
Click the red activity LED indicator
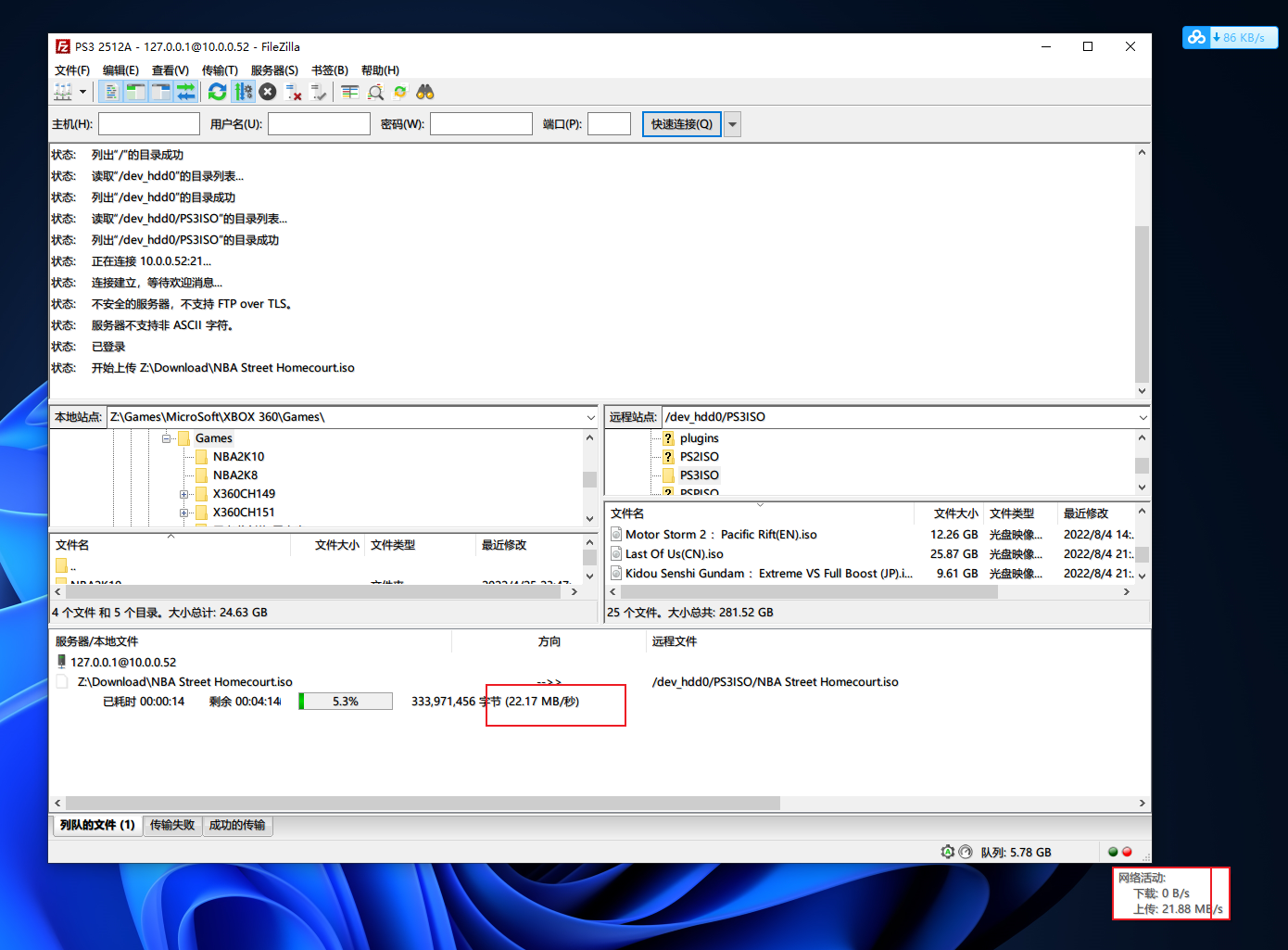tap(1127, 852)
